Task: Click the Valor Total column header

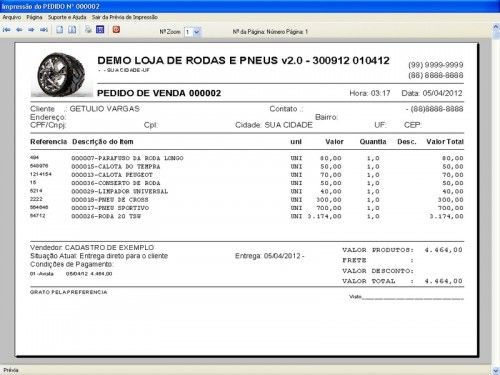Action: coord(445,142)
